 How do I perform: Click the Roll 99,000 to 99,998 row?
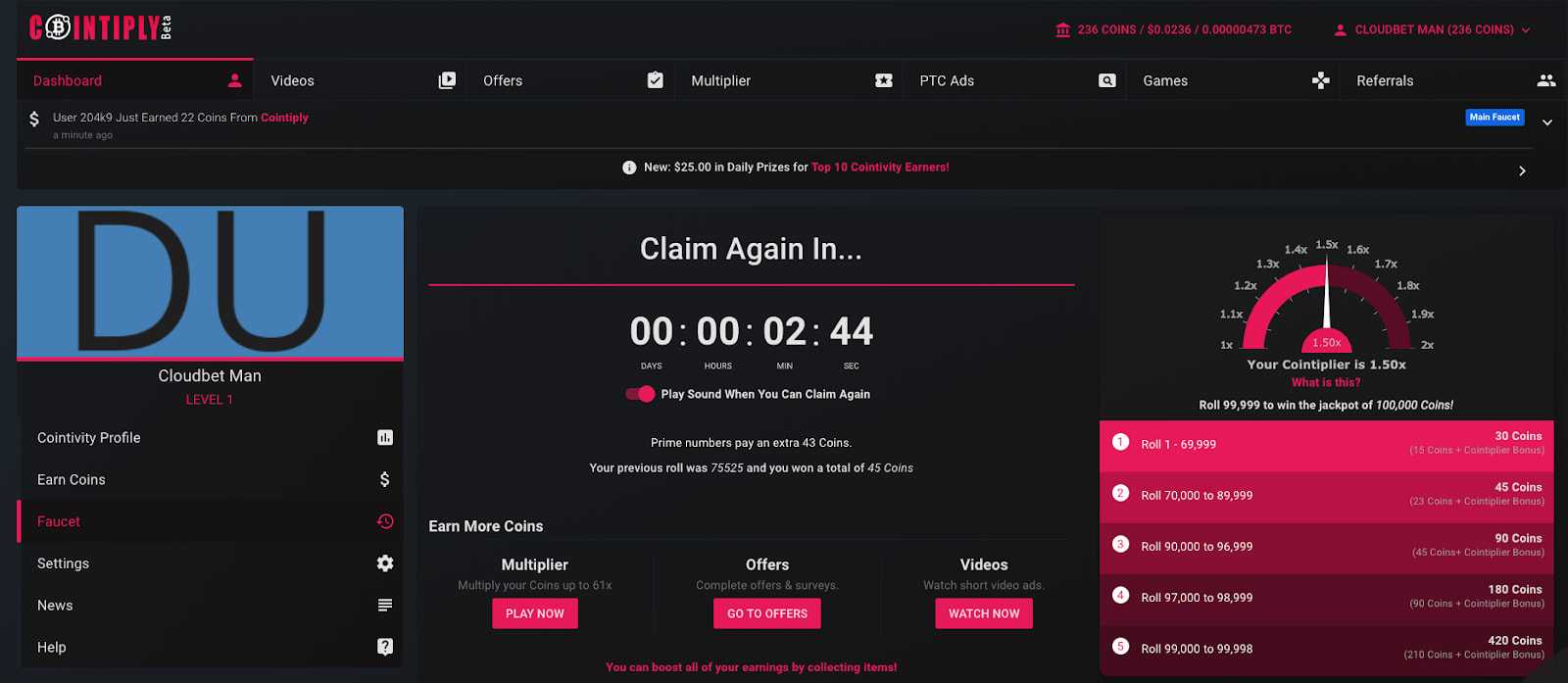pyautogui.click(x=1326, y=650)
